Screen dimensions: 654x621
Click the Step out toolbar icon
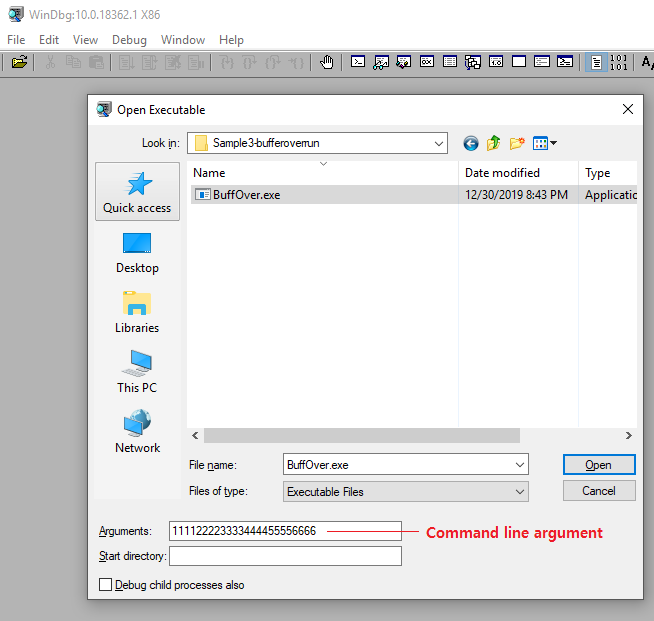coord(272,62)
